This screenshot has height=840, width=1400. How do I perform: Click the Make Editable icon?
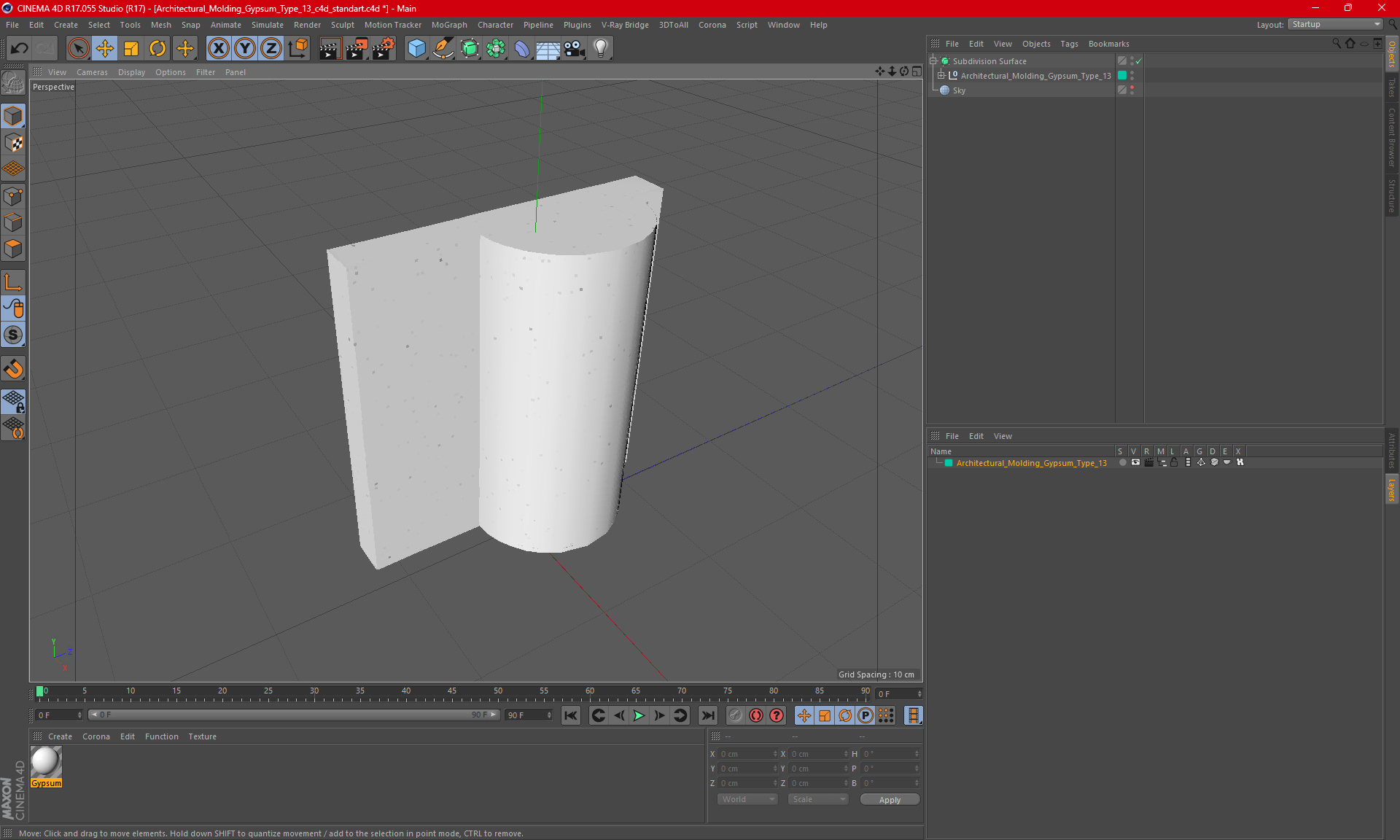pos(13,83)
